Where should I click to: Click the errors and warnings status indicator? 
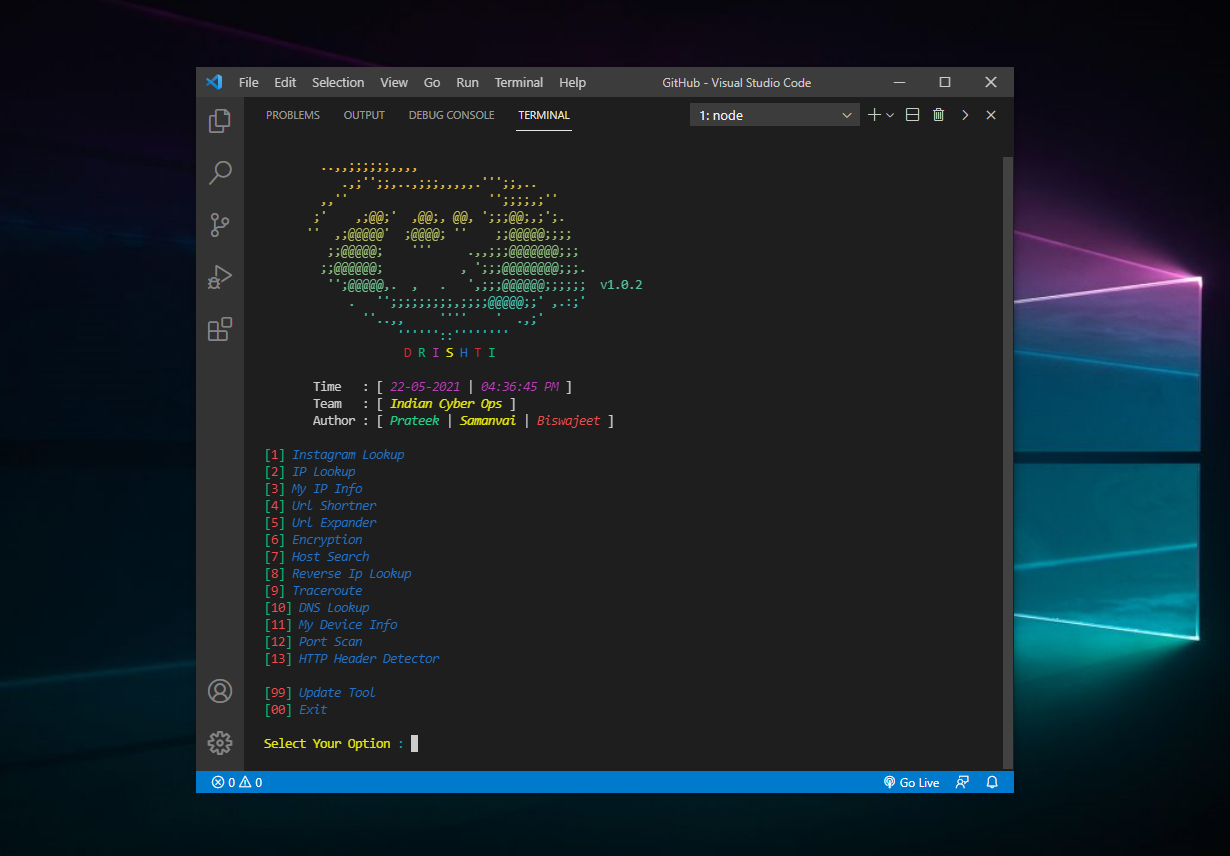coord(236,782)
